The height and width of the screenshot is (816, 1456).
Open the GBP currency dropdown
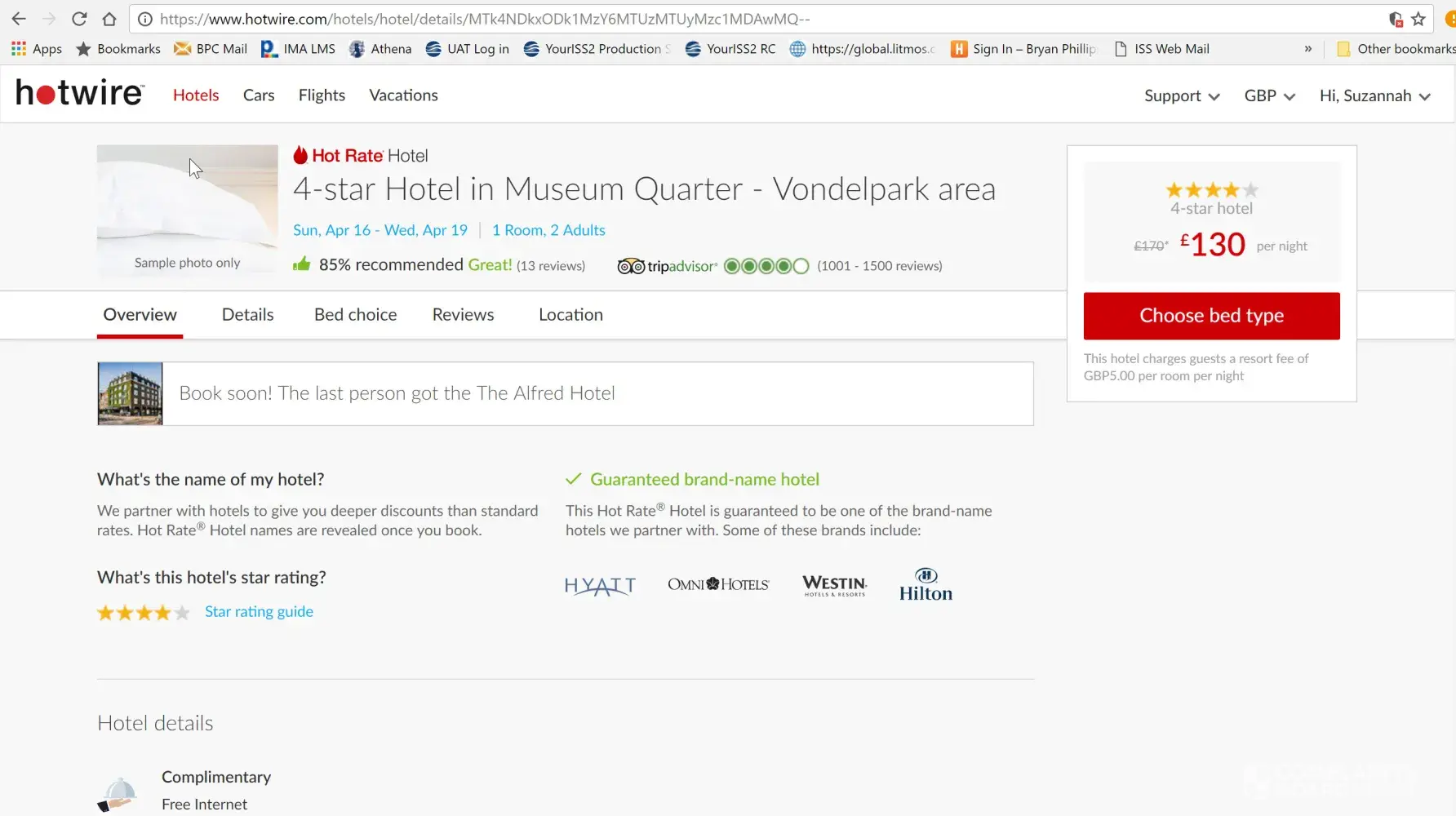click(x=1269, y=95)
